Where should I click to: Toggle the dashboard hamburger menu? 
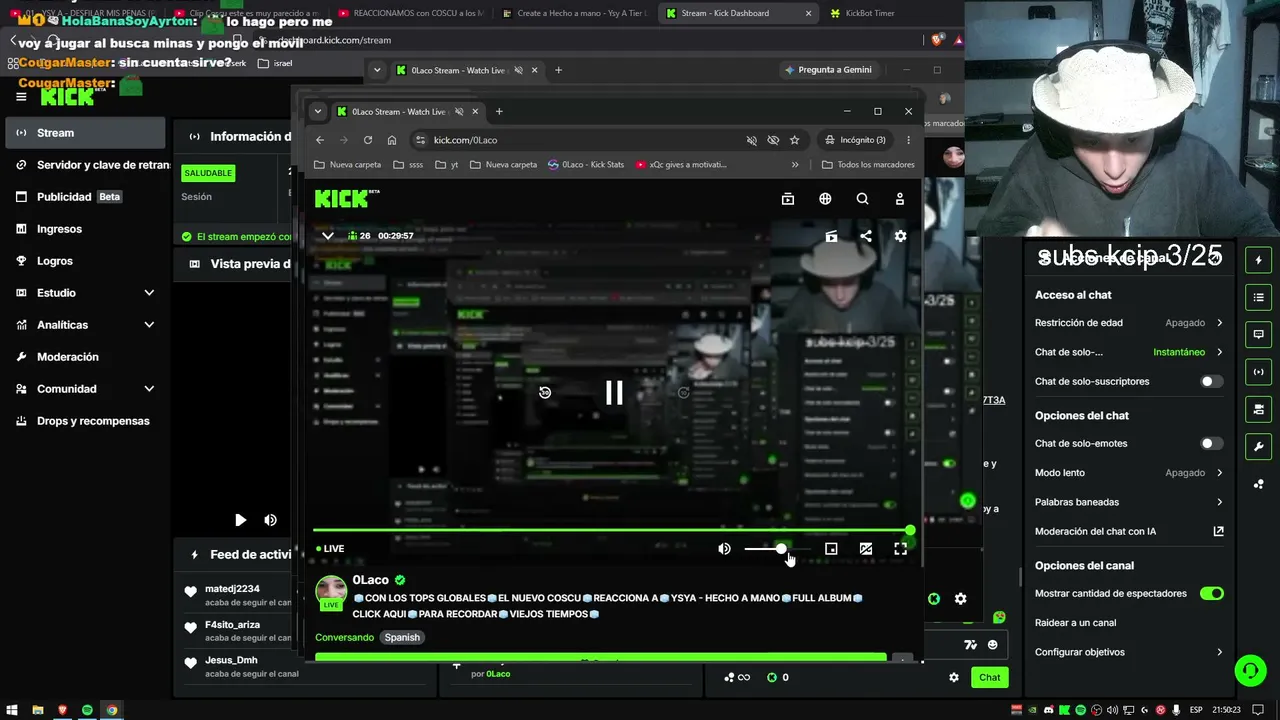coord(21,97)
